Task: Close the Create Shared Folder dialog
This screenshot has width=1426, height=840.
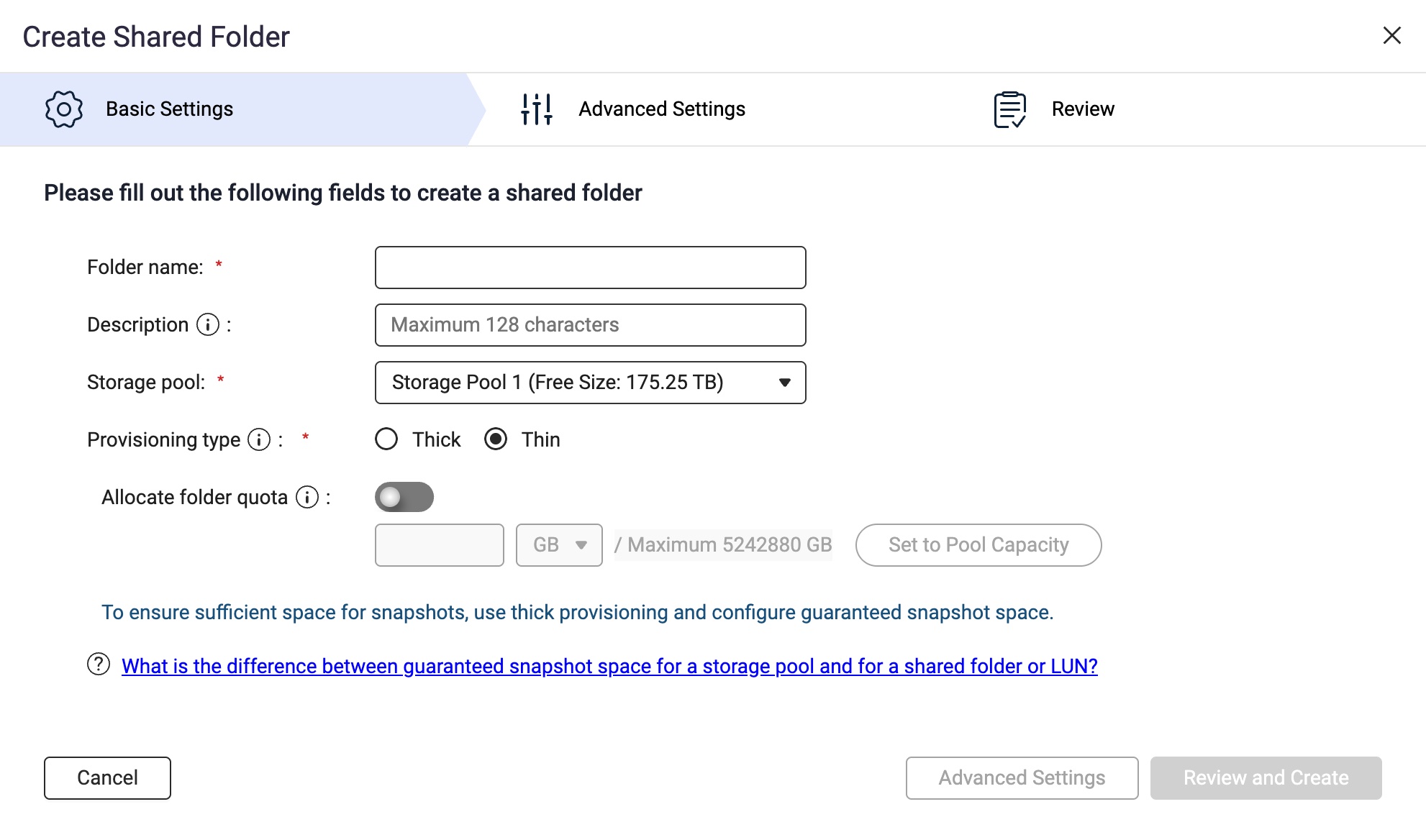Action: (x=1393, y=35)
